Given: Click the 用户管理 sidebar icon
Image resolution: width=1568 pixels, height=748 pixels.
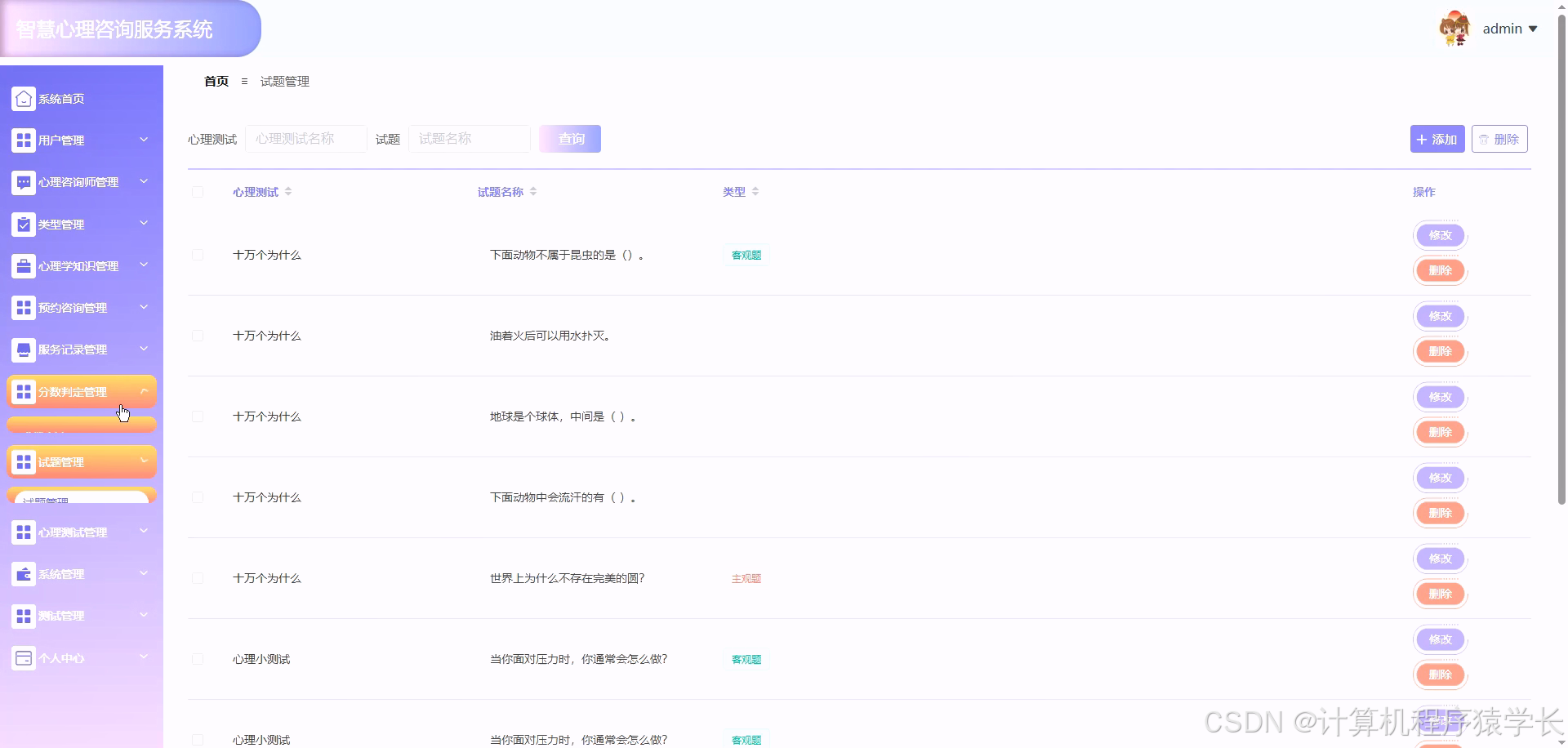Looking at the screenshot, I should click(x=22, y=140).
